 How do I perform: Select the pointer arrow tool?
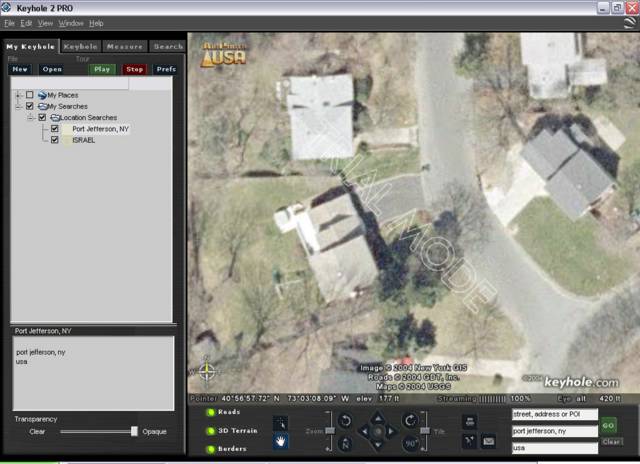(280, 423)
